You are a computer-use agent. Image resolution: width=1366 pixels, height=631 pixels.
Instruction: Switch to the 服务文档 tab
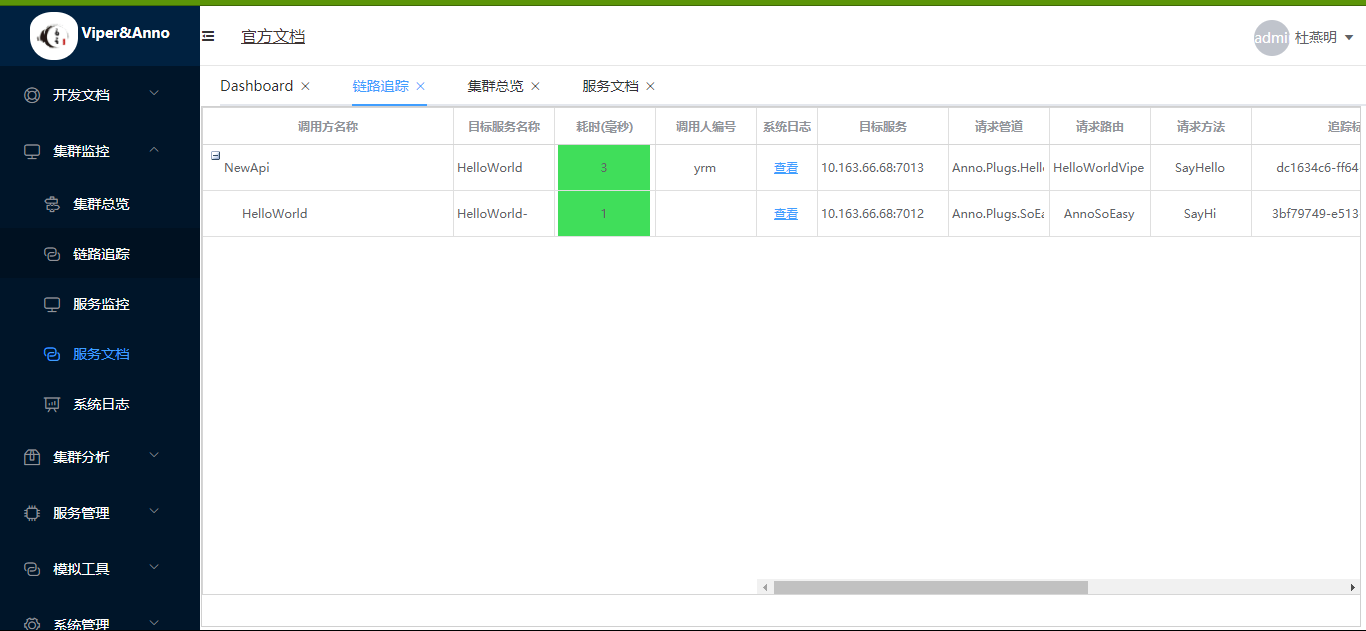[611, 86]
